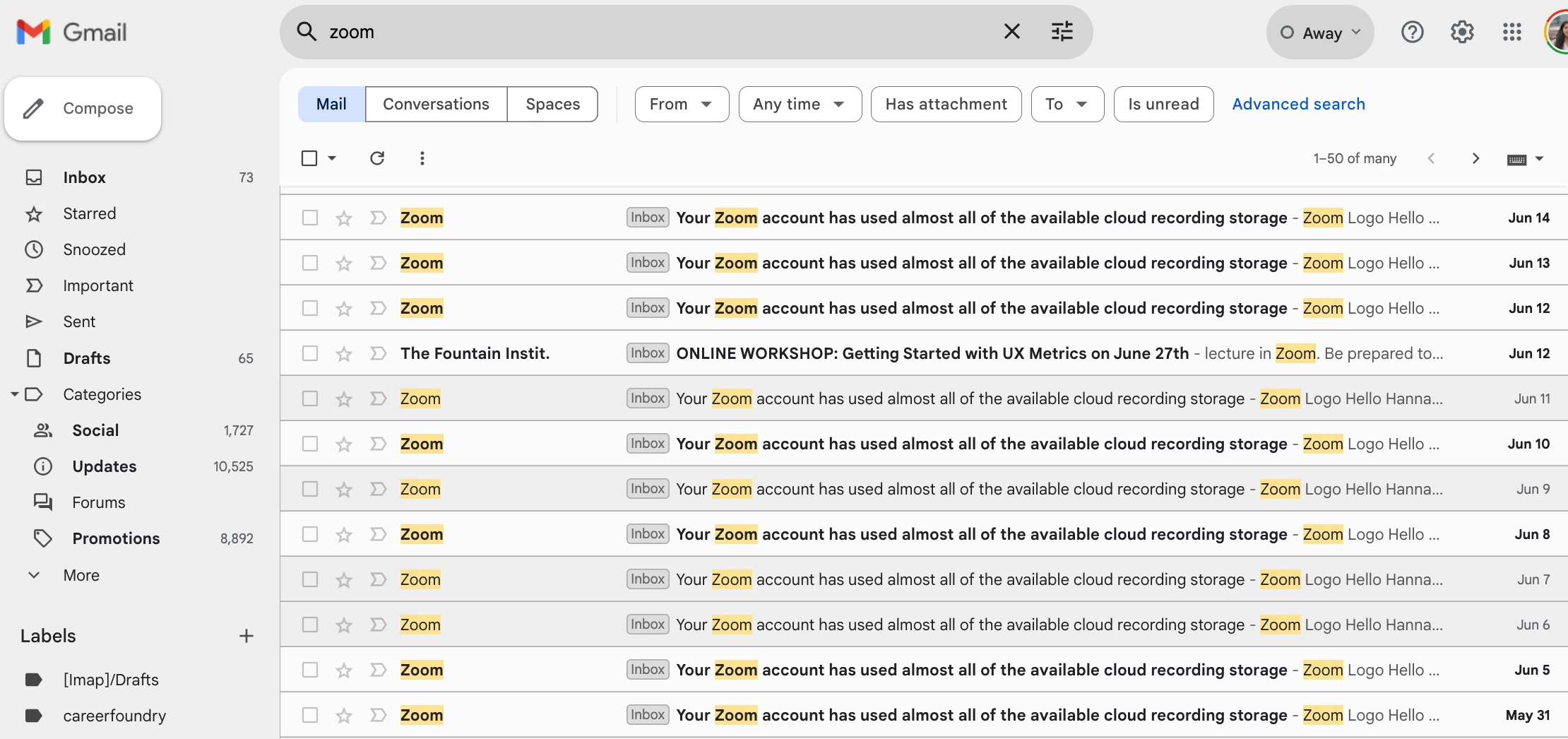Viewport: 1568px width, 739px height.
Task: Click the search magnifier icon
Action: click(x=306, y=31)
